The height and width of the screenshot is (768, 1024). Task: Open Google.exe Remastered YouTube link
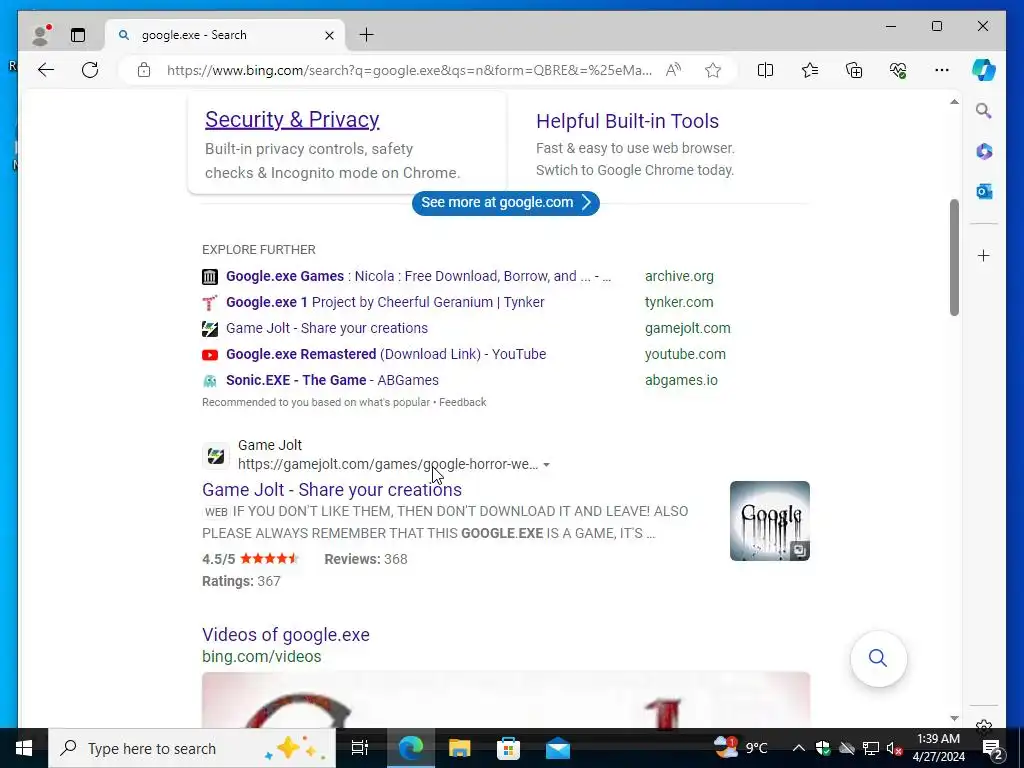tap(386, 354)
